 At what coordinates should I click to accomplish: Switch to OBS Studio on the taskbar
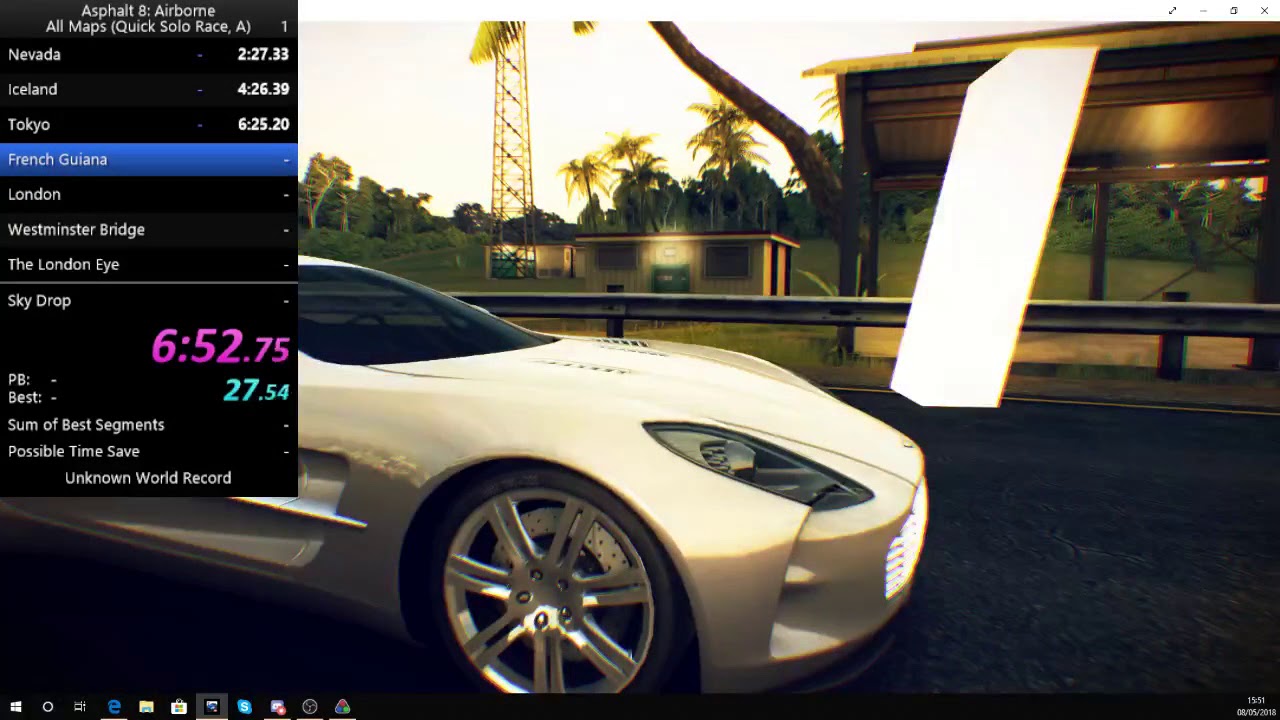tap(310, 707)
